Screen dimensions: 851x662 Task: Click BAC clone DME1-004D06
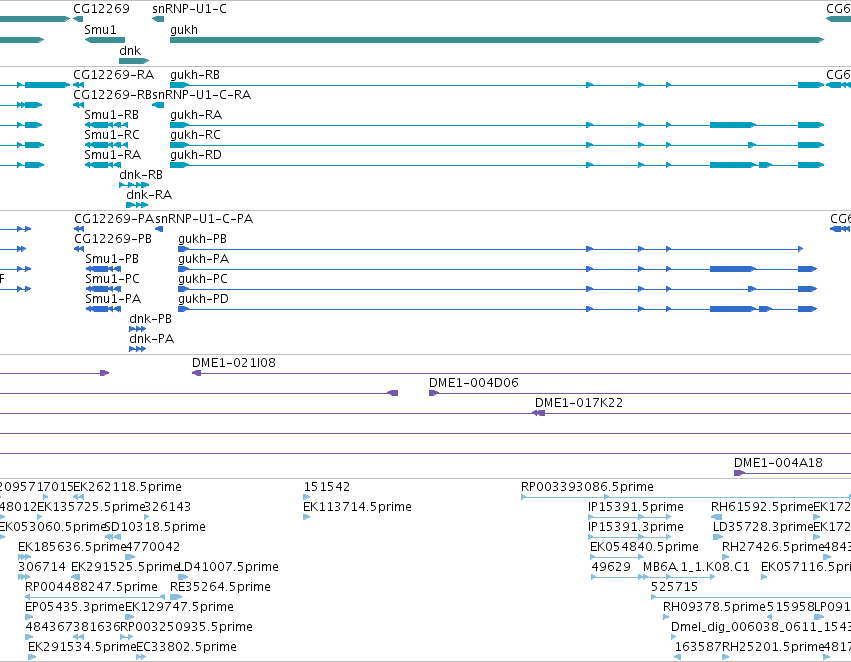tap(640, 393)
